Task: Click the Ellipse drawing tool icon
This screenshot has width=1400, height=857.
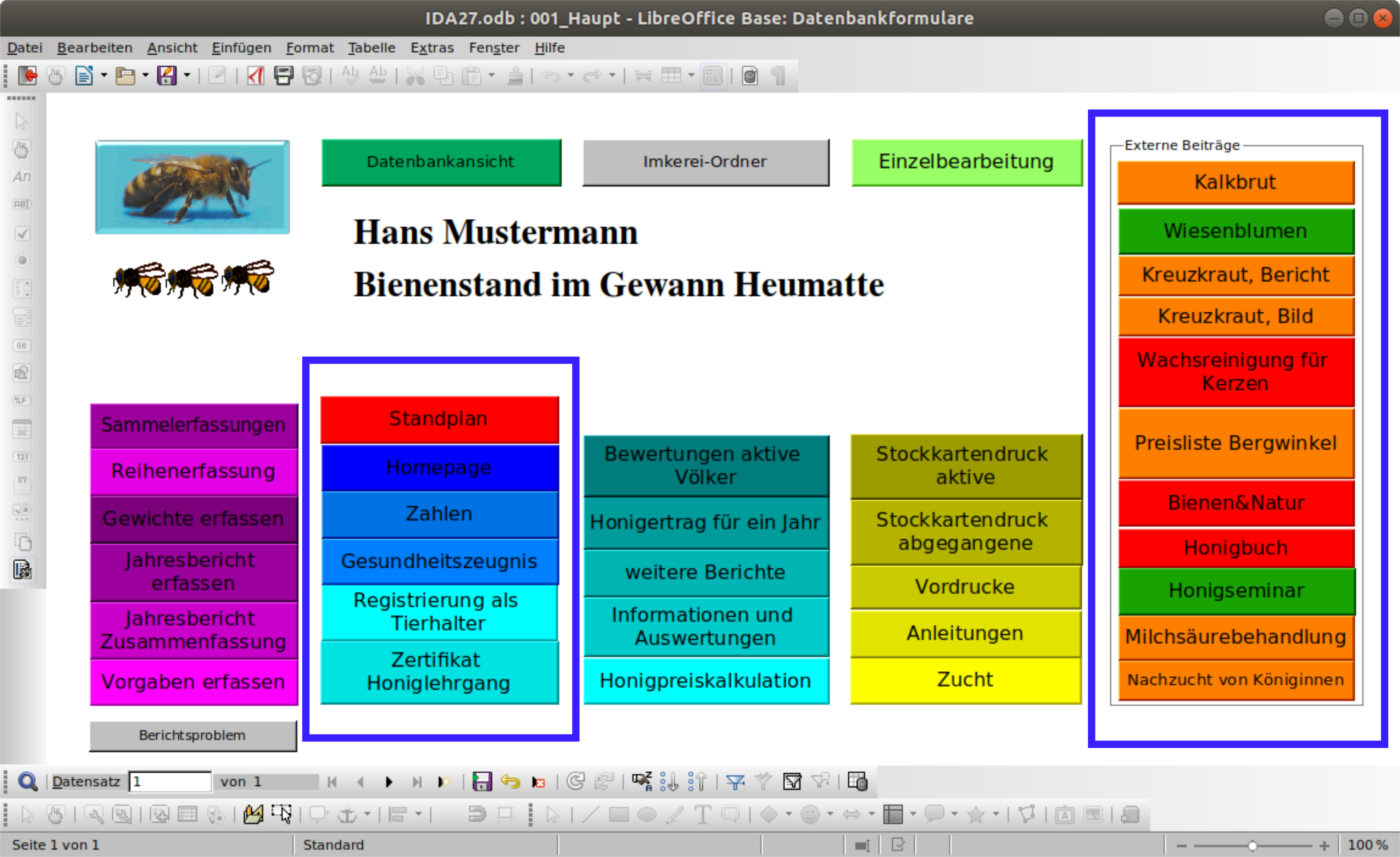Action: (x=647, y=815)
